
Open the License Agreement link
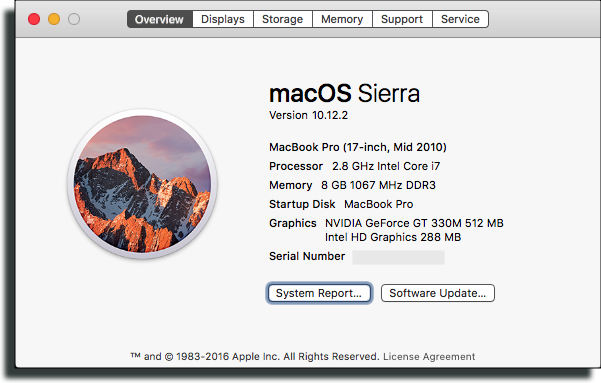[x=429, y=357]
